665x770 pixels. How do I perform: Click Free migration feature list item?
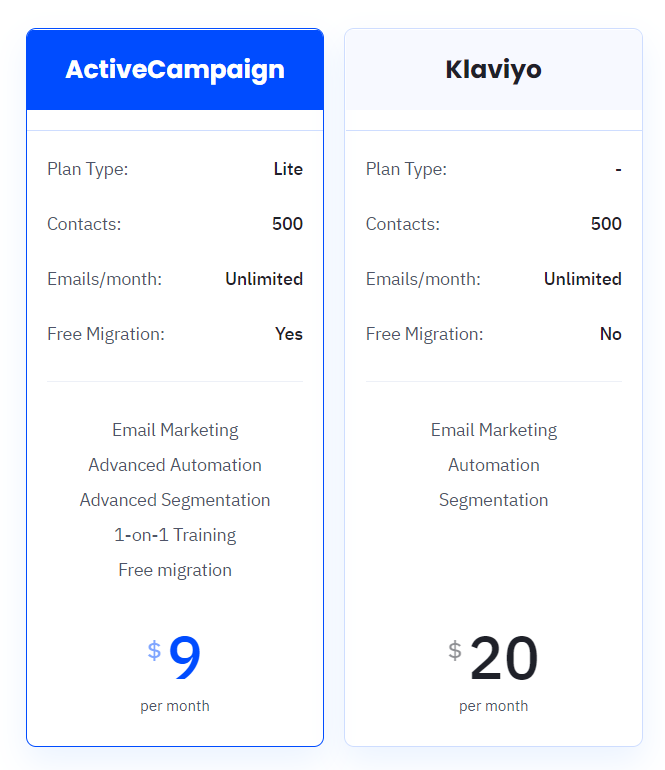175,570
